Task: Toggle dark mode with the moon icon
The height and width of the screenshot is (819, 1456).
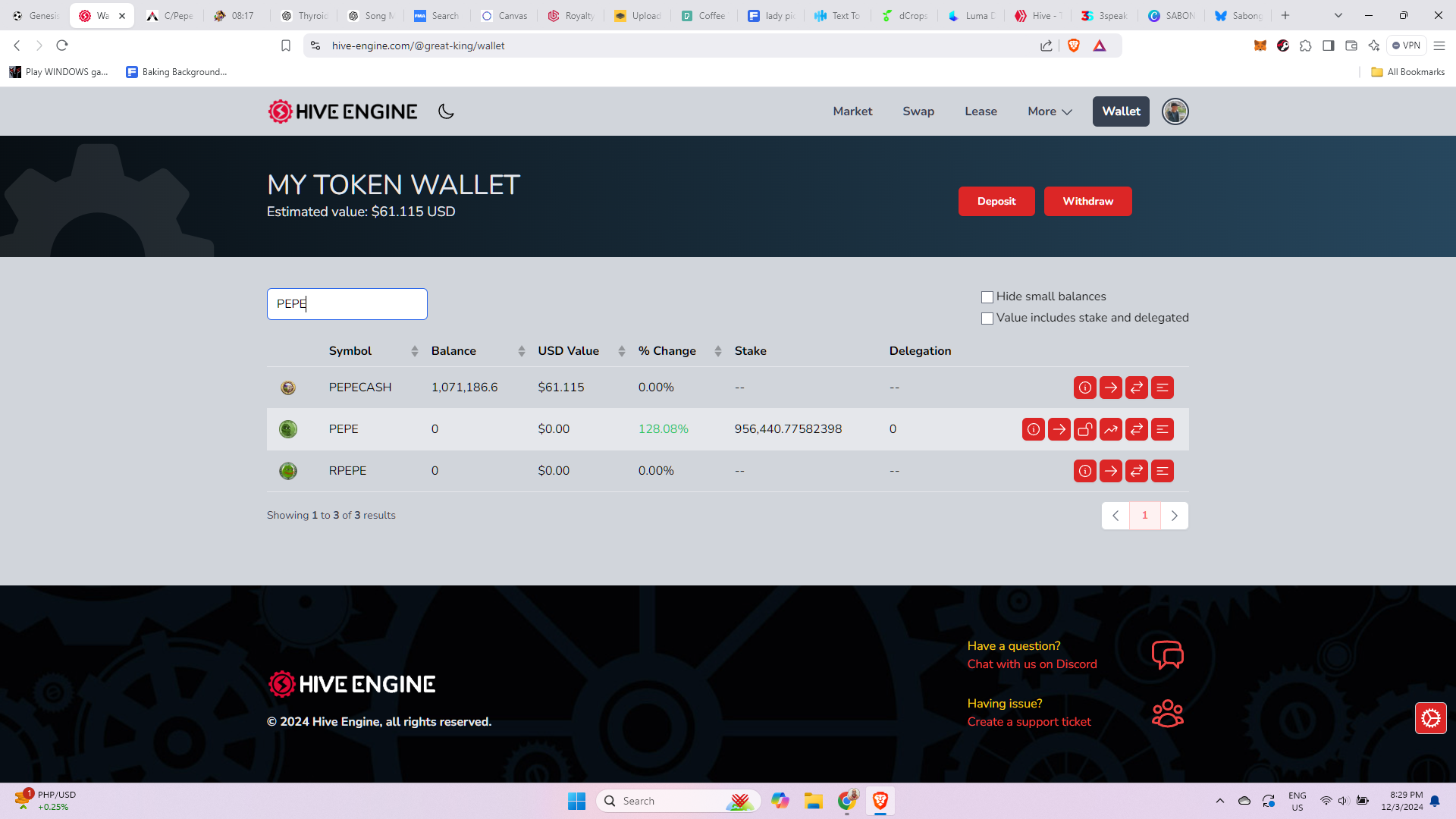Action: [446, 111]
